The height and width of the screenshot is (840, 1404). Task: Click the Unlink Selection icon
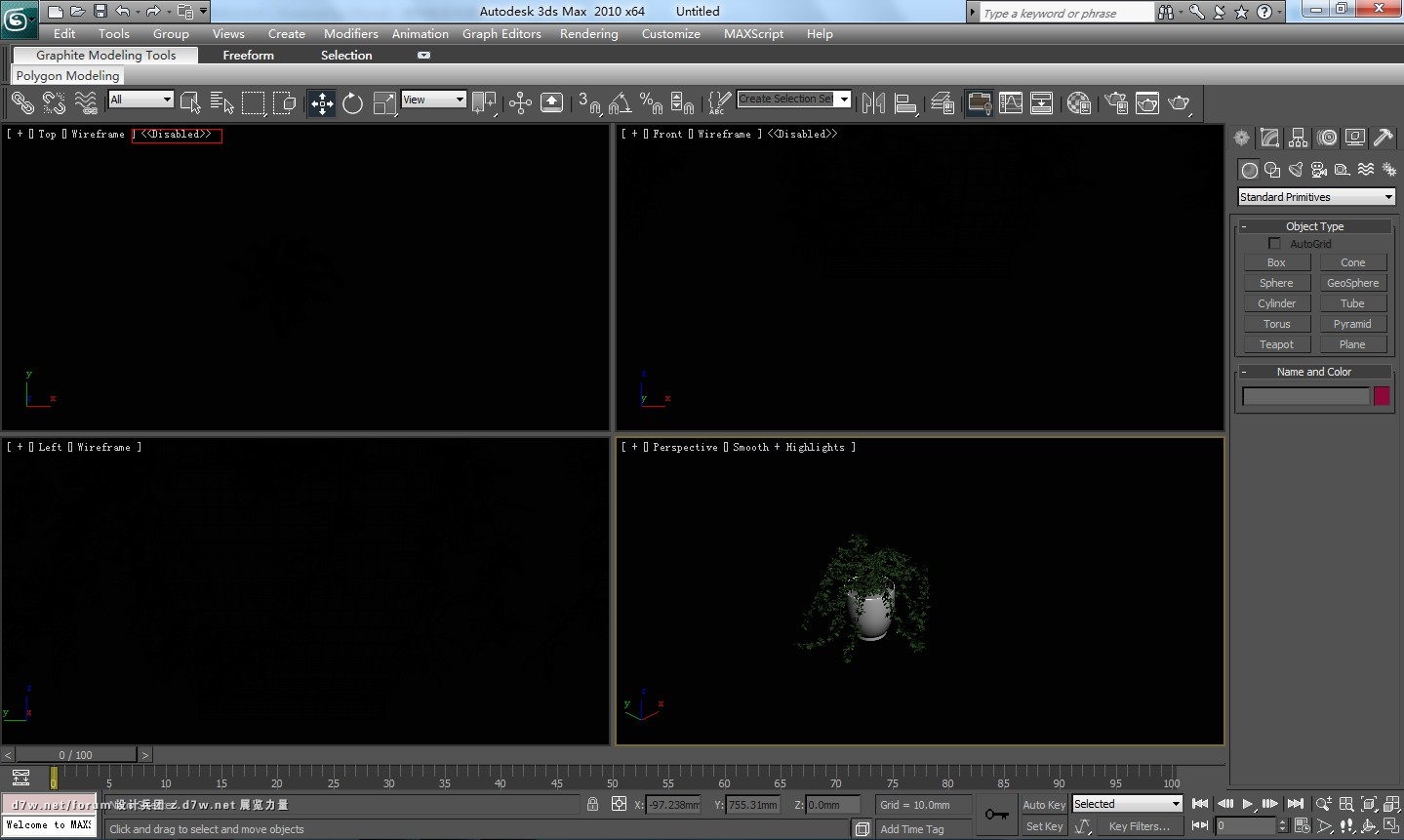click(54, 102)
